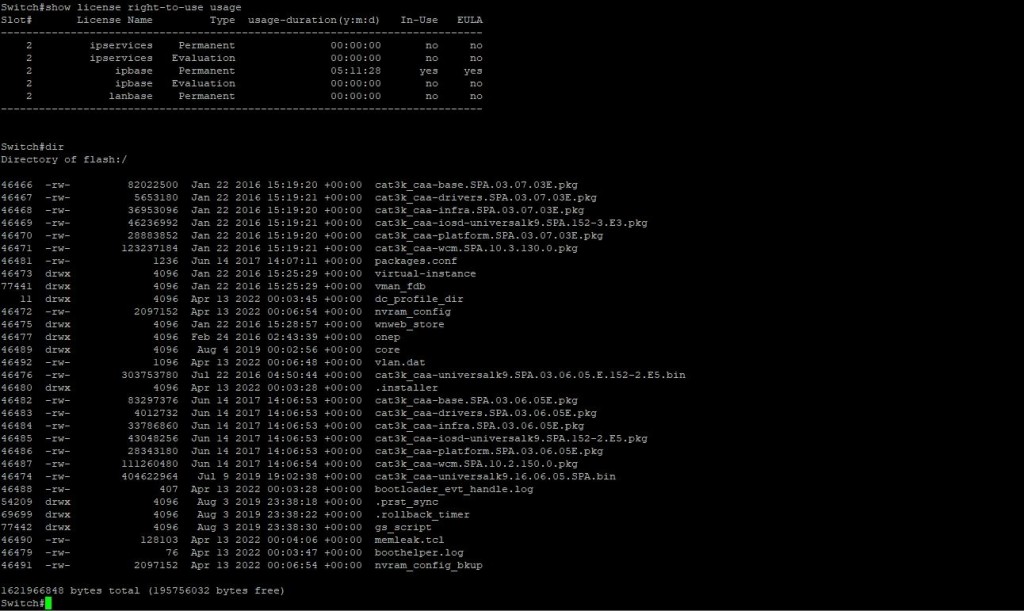1024x611 pixels.
Task: Click file name cat3k_caa-platform.SPA.03.07.03E.pkg
Action: pyautogui.click(x=488, y=236)
